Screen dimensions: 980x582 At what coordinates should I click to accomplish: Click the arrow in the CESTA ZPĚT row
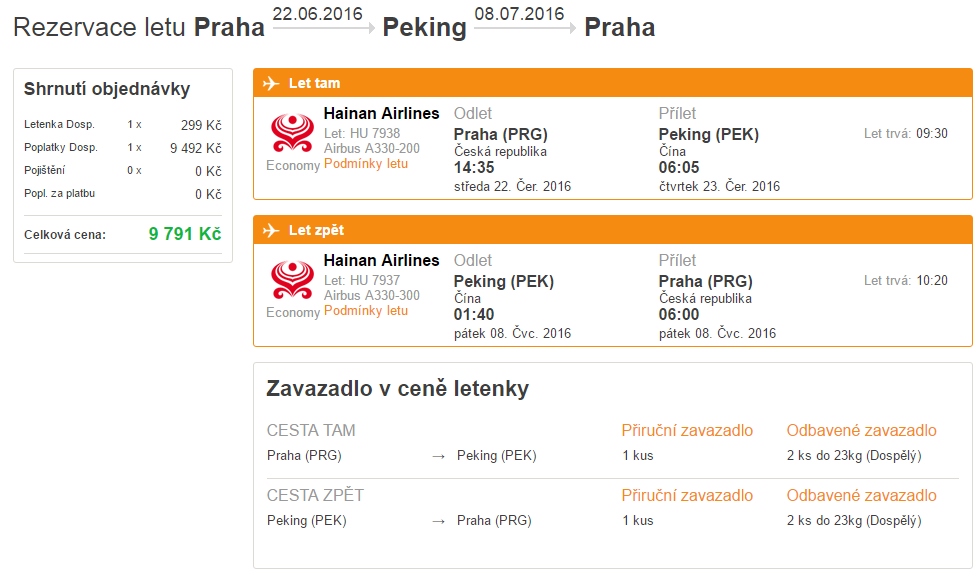439,521
